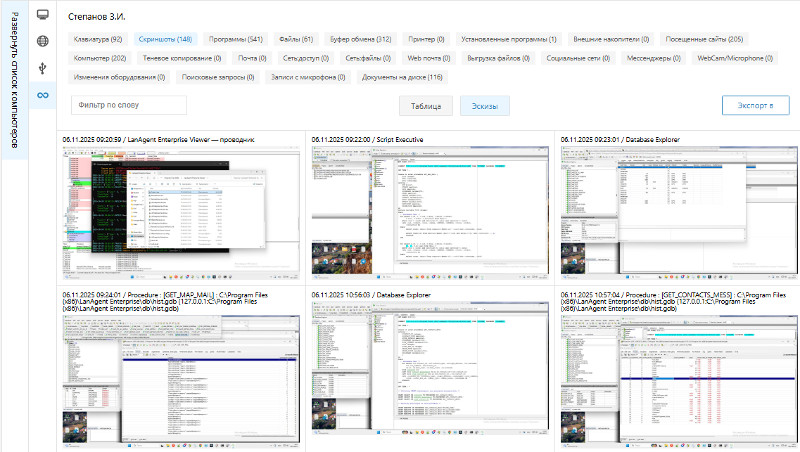Image resolution: width=800 pixels, height=452 pixels.
Task: Click the infinity icon in sidebar
Action: 42,95
